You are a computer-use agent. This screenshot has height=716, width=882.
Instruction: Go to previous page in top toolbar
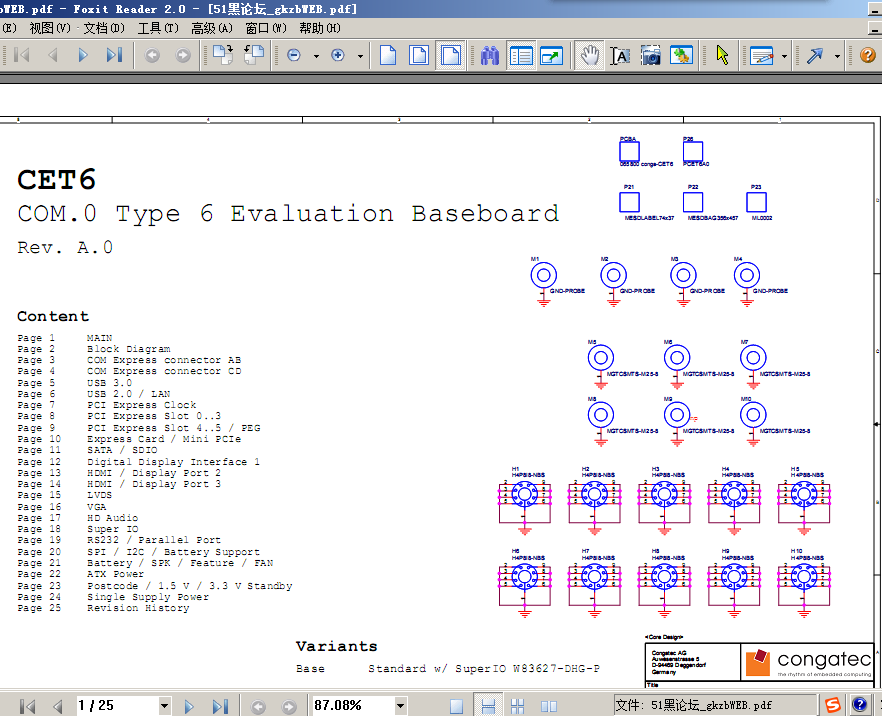point(53,55)
